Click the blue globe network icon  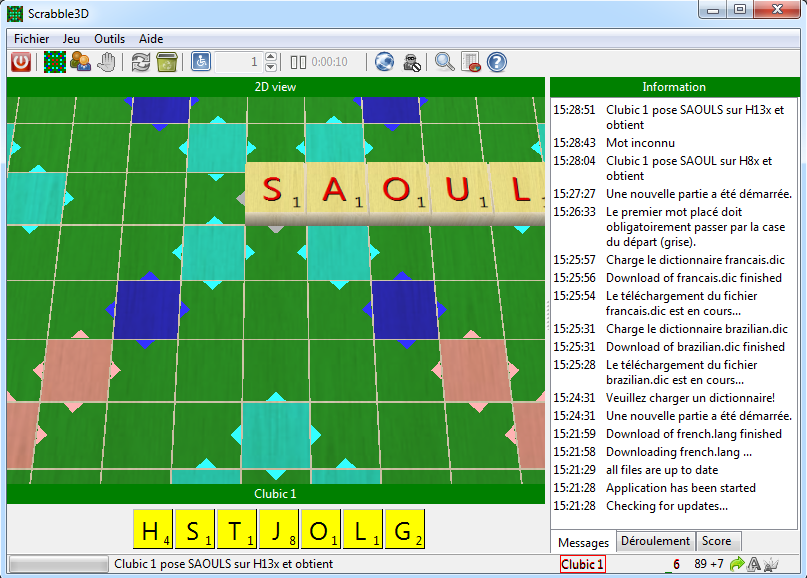384,62
